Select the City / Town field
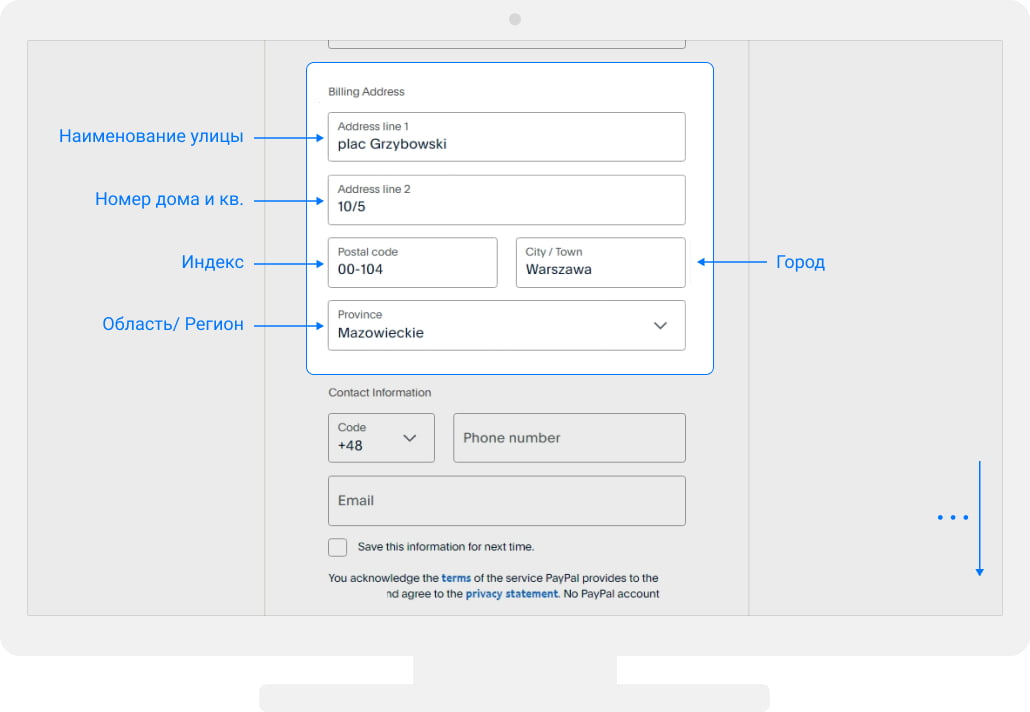The width and height of the screenshot is (1030, 712). click(x=600, y=263)
